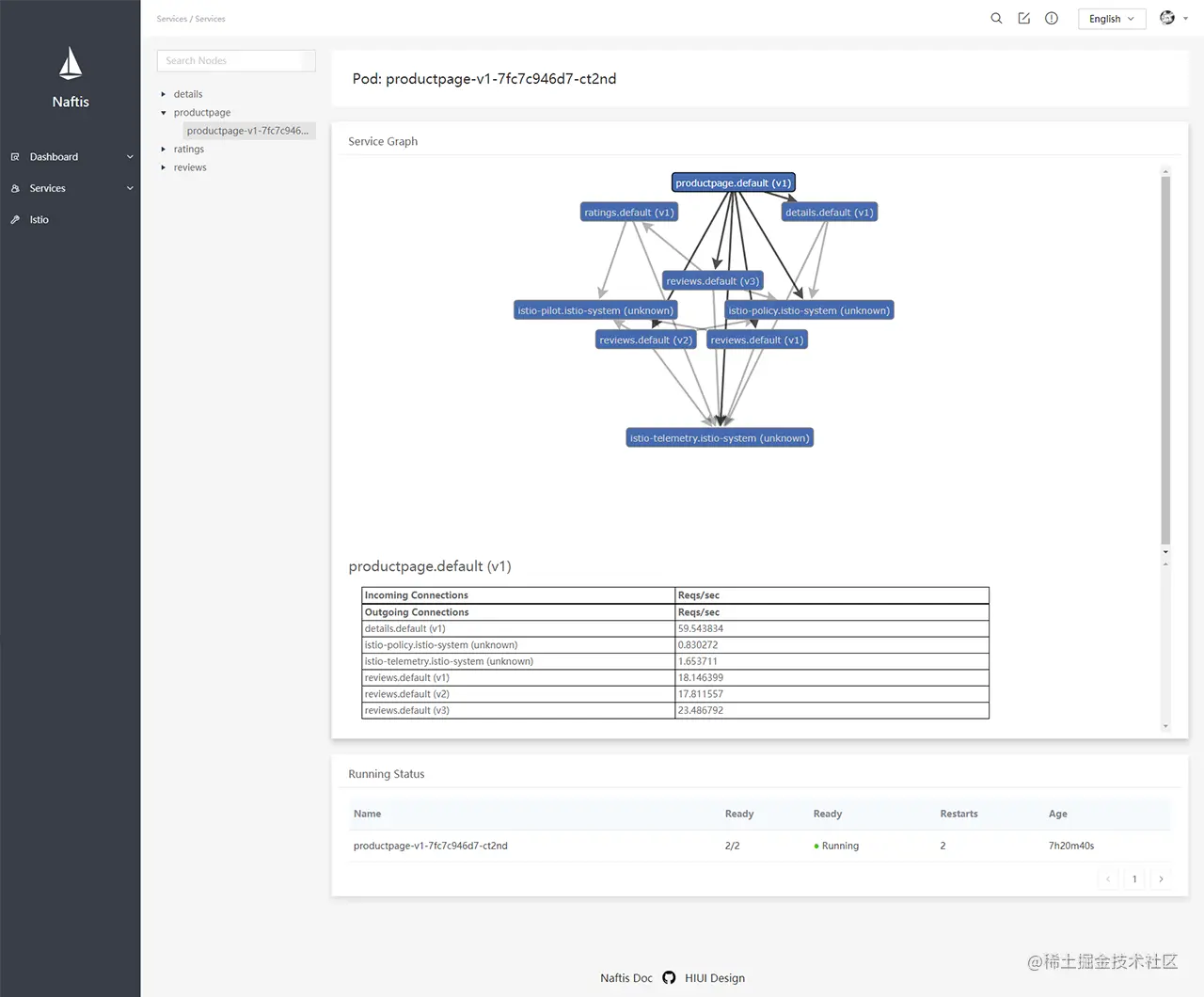Click the productpage tree label

coord(202,113)
